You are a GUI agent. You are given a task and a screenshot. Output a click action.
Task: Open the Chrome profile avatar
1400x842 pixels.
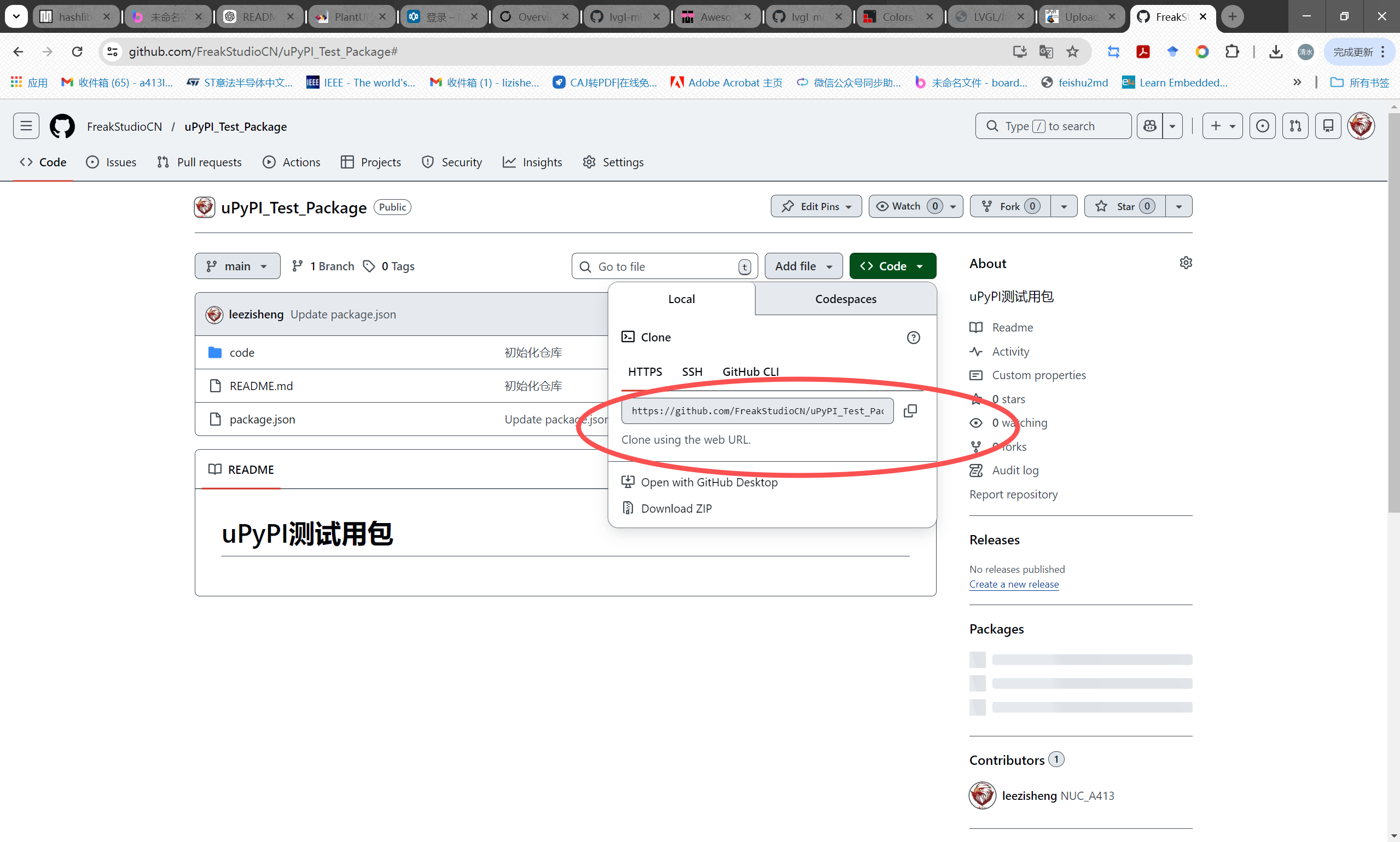(1305, 51)
